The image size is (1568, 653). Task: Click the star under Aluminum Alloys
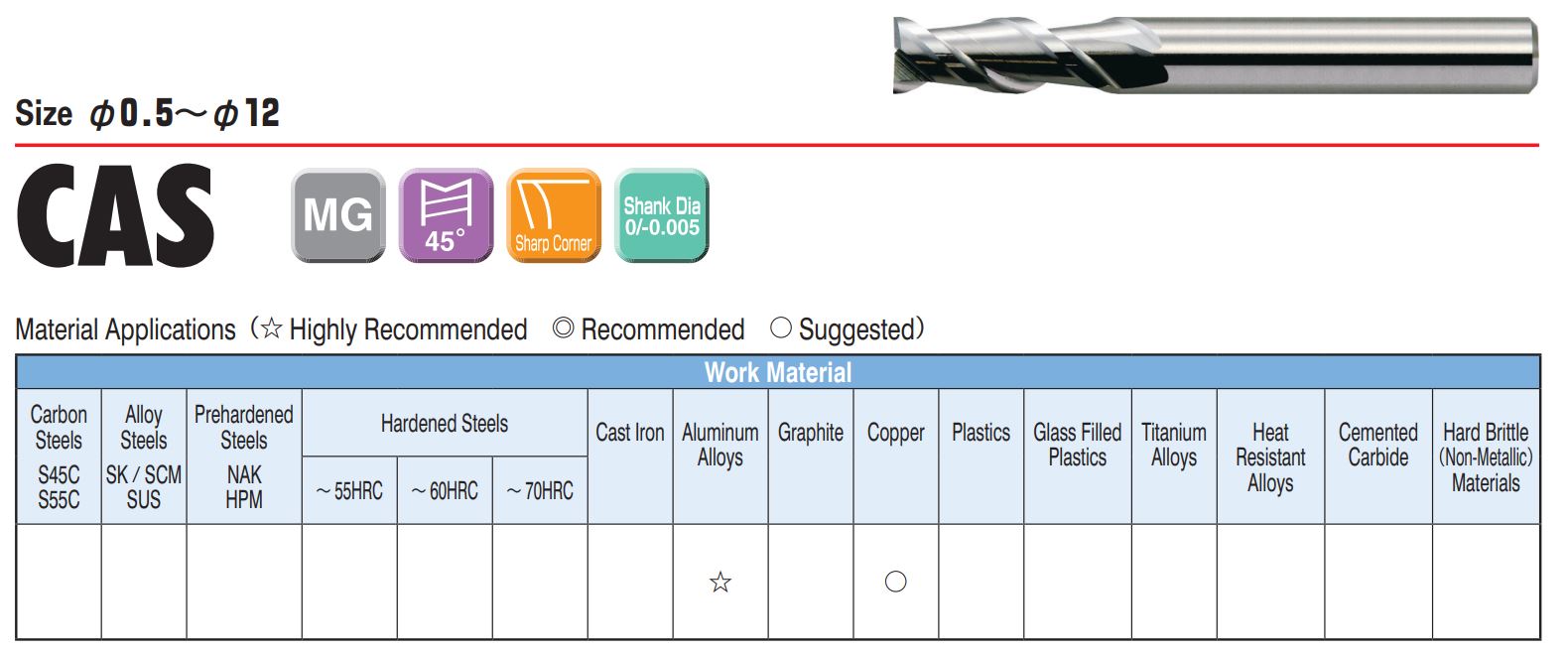[720, 583]
